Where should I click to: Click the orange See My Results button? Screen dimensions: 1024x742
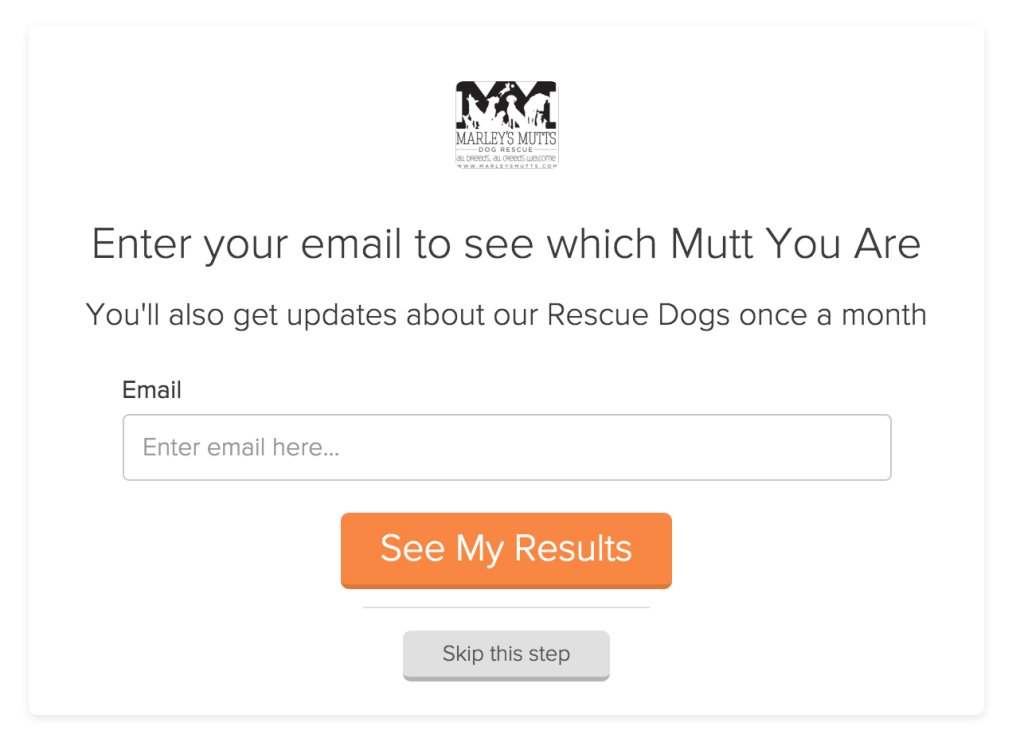[506, 551]
